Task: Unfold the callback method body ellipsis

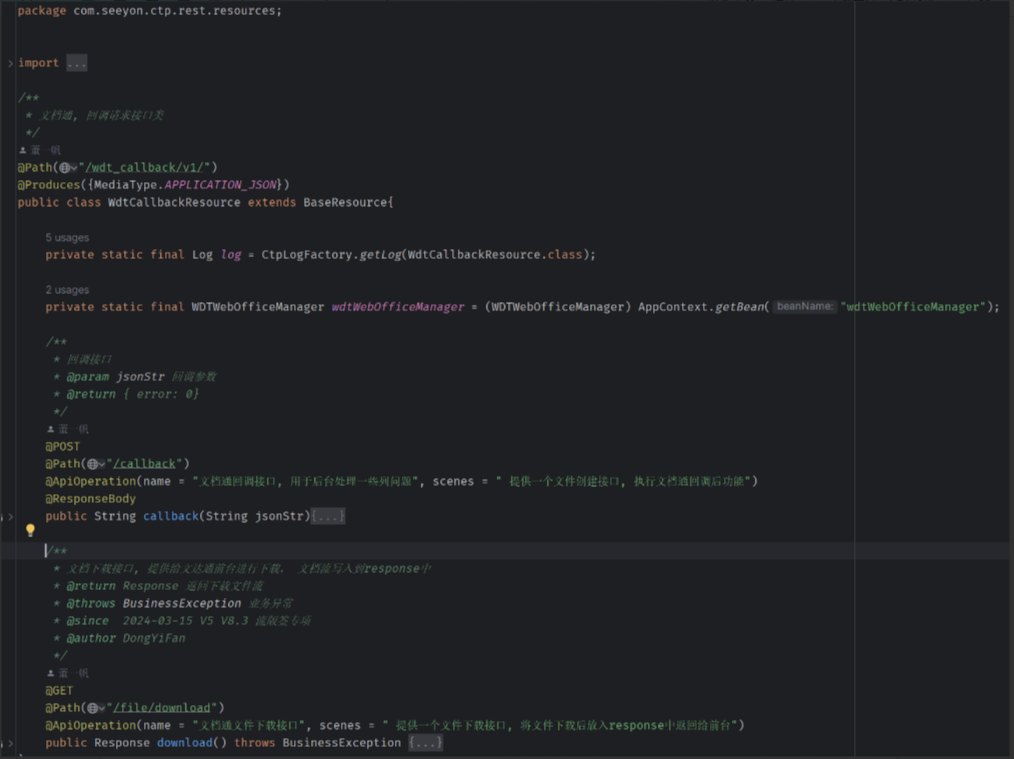Action: 328,516
